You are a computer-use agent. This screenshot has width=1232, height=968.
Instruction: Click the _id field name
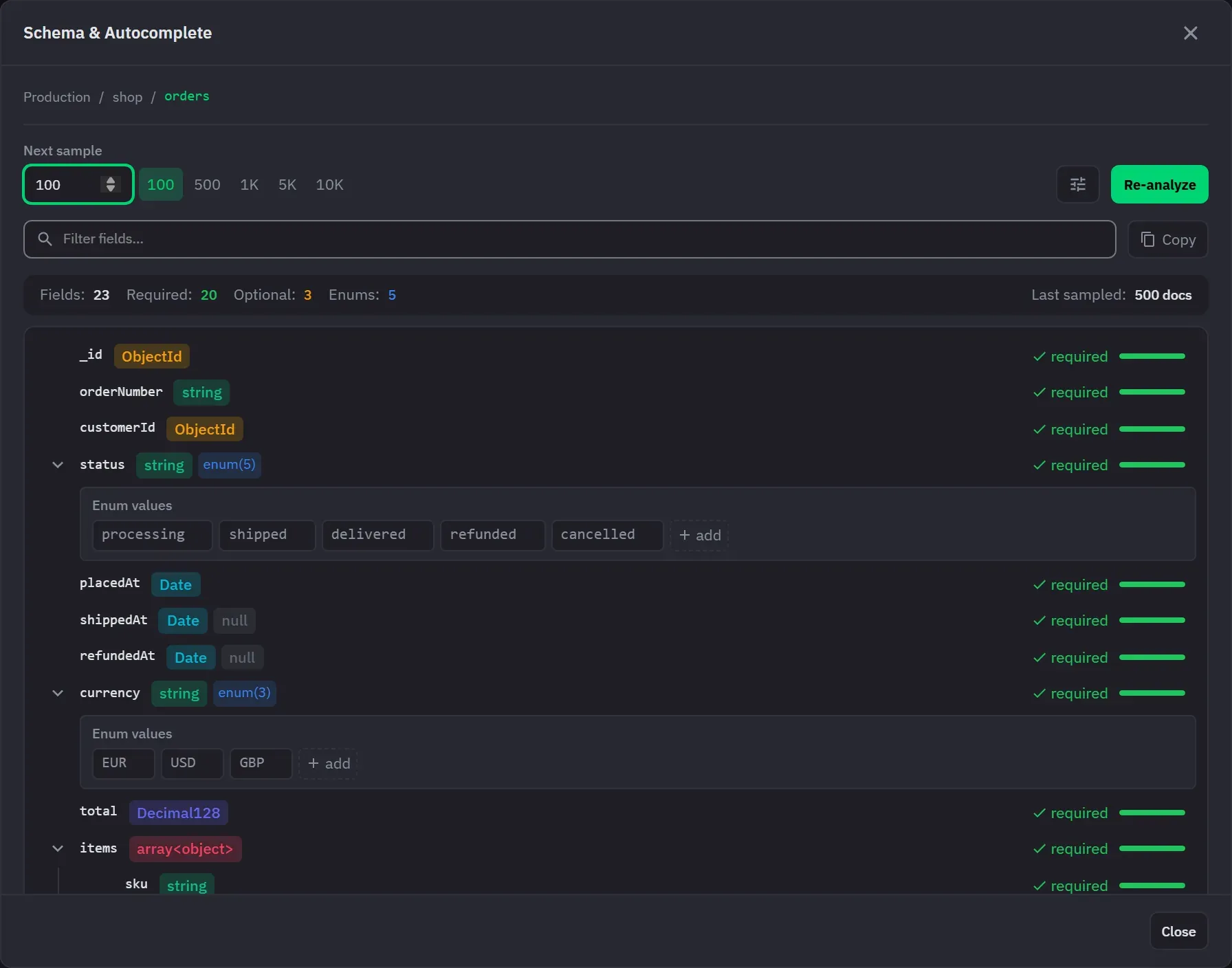coord(91,355)
